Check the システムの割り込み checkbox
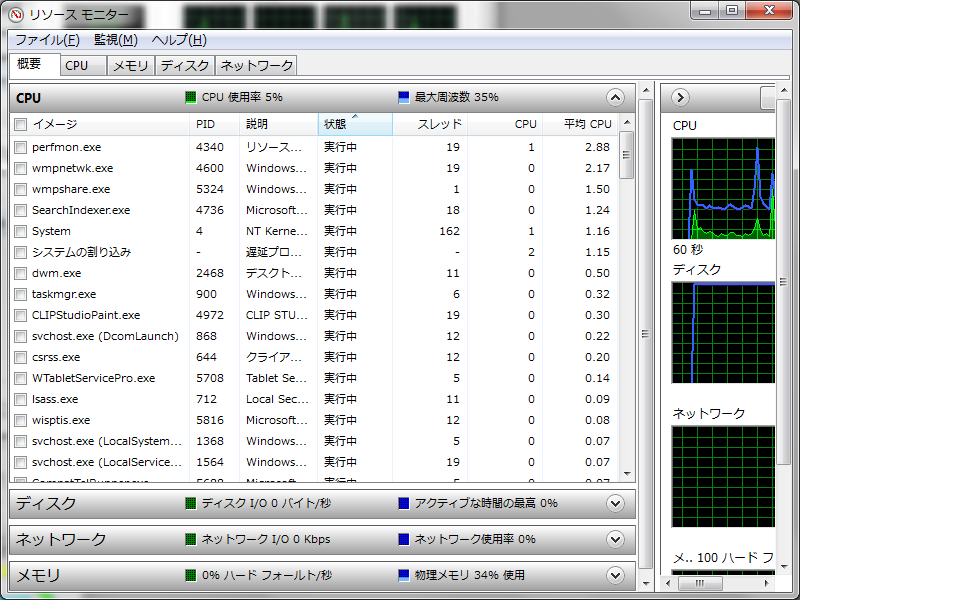Screen dimensions: 960x600 (x=21, y=252)
